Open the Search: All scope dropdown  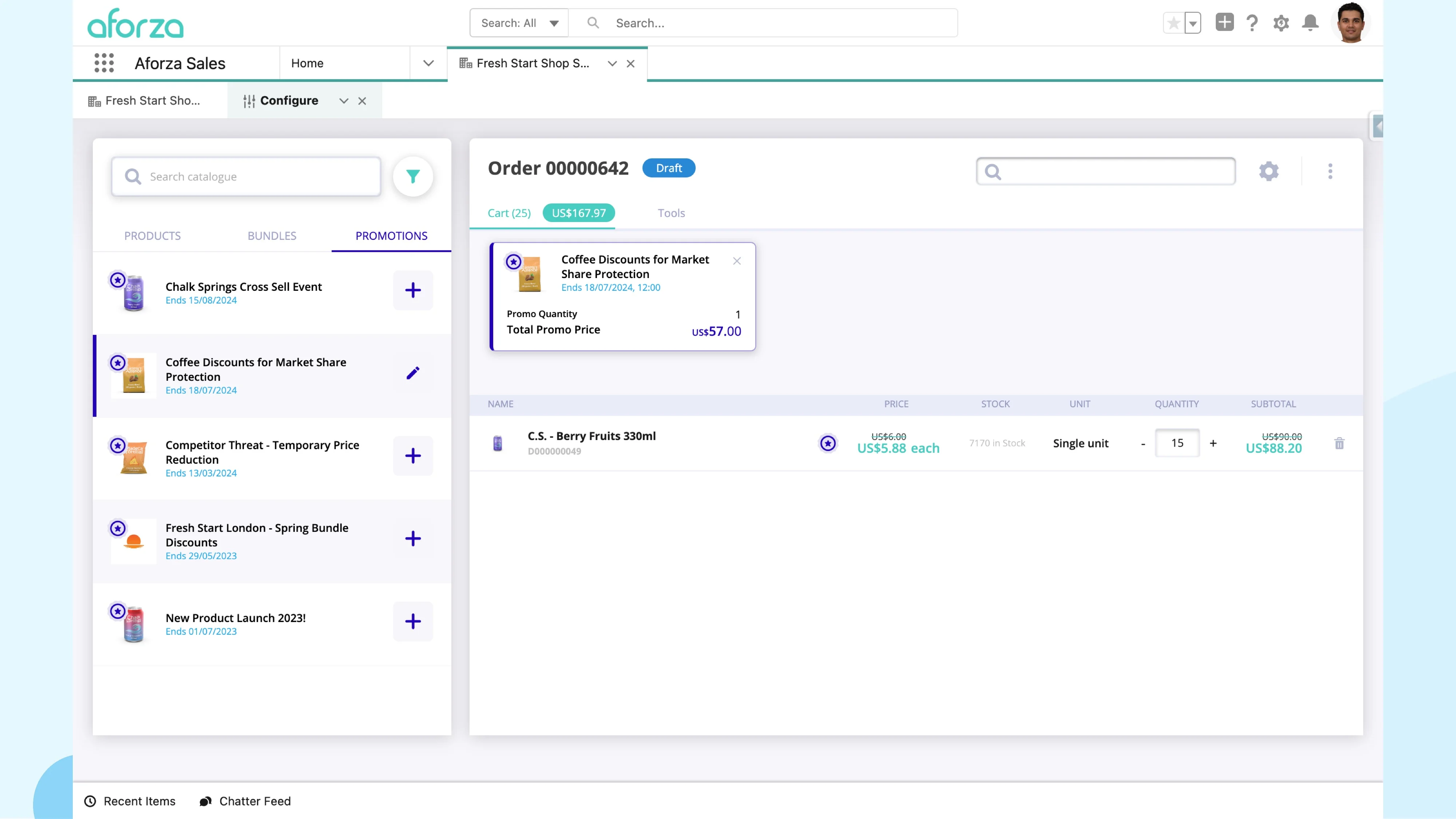click(x=519, y=23)
